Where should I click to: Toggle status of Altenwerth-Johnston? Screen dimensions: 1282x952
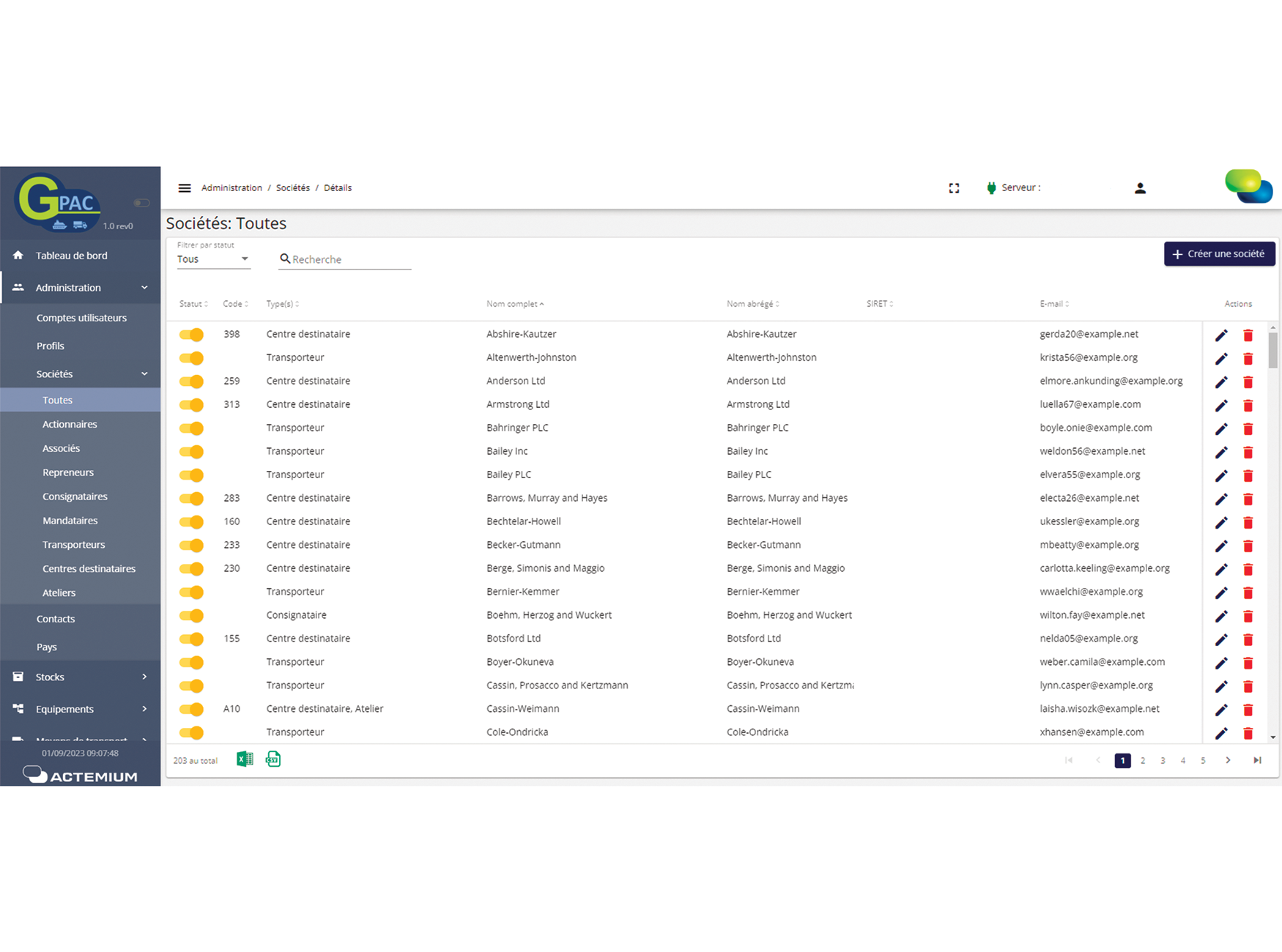(x=191, y=358)
